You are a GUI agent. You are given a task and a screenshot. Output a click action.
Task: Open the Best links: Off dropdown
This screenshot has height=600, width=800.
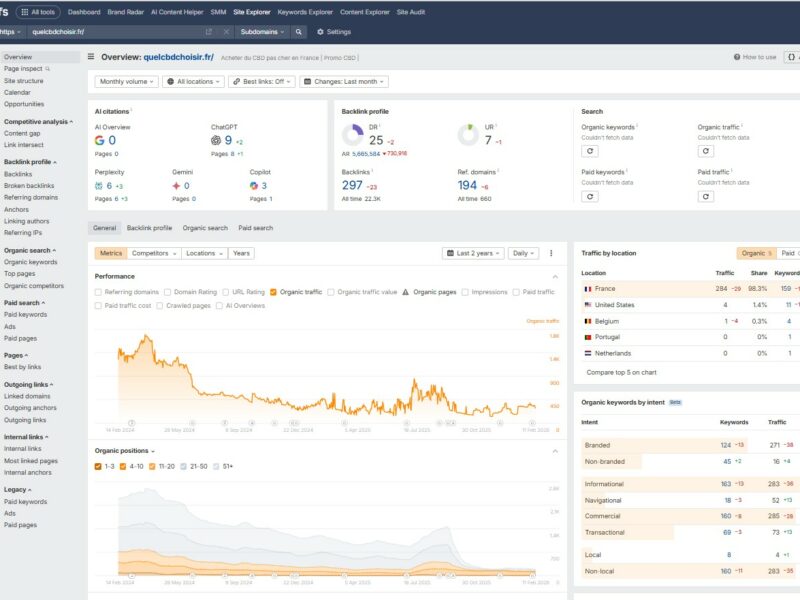pyautogui.click(x=262, y=82)
